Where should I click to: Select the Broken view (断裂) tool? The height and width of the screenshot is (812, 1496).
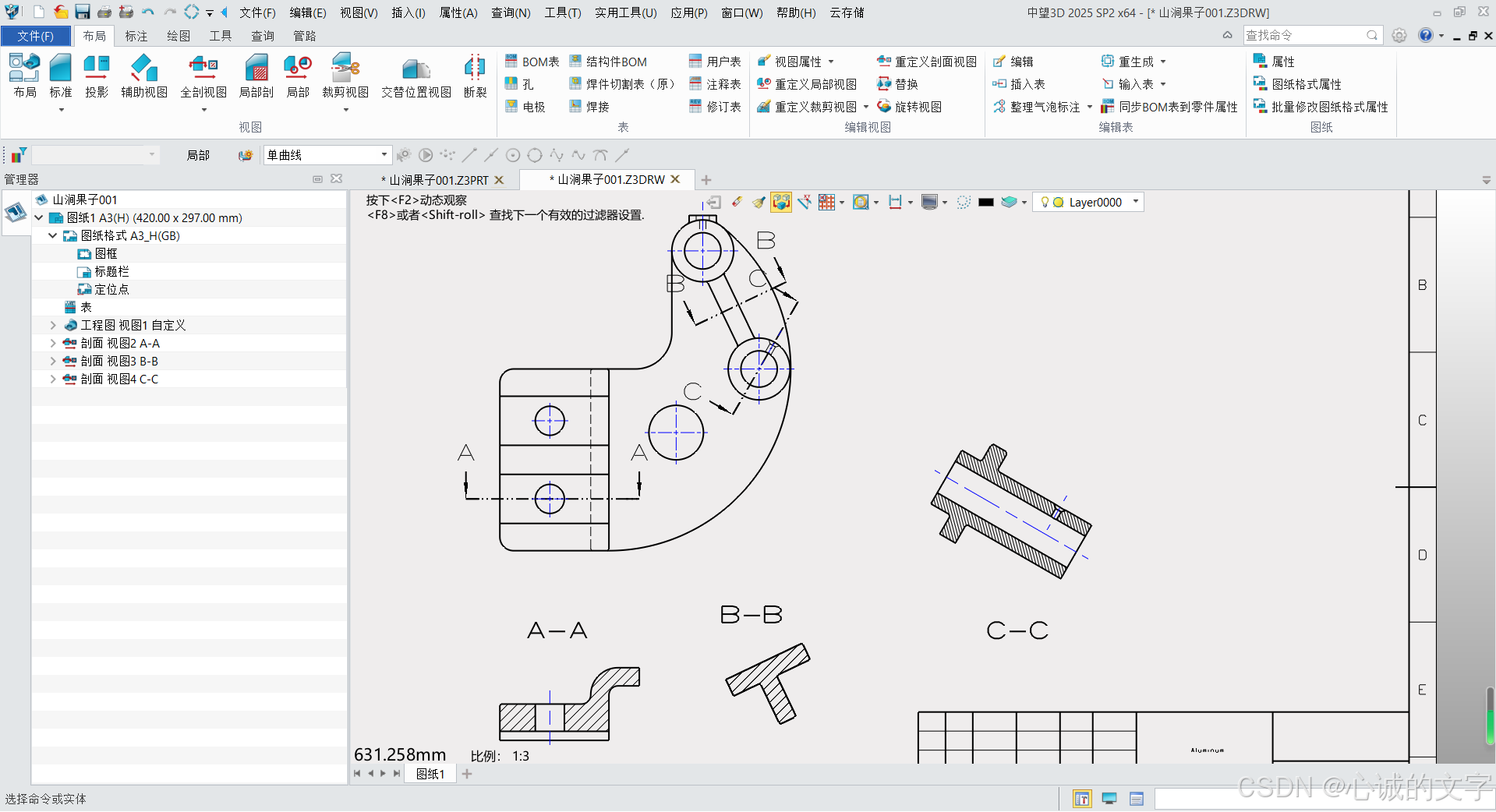coord(475,76)
